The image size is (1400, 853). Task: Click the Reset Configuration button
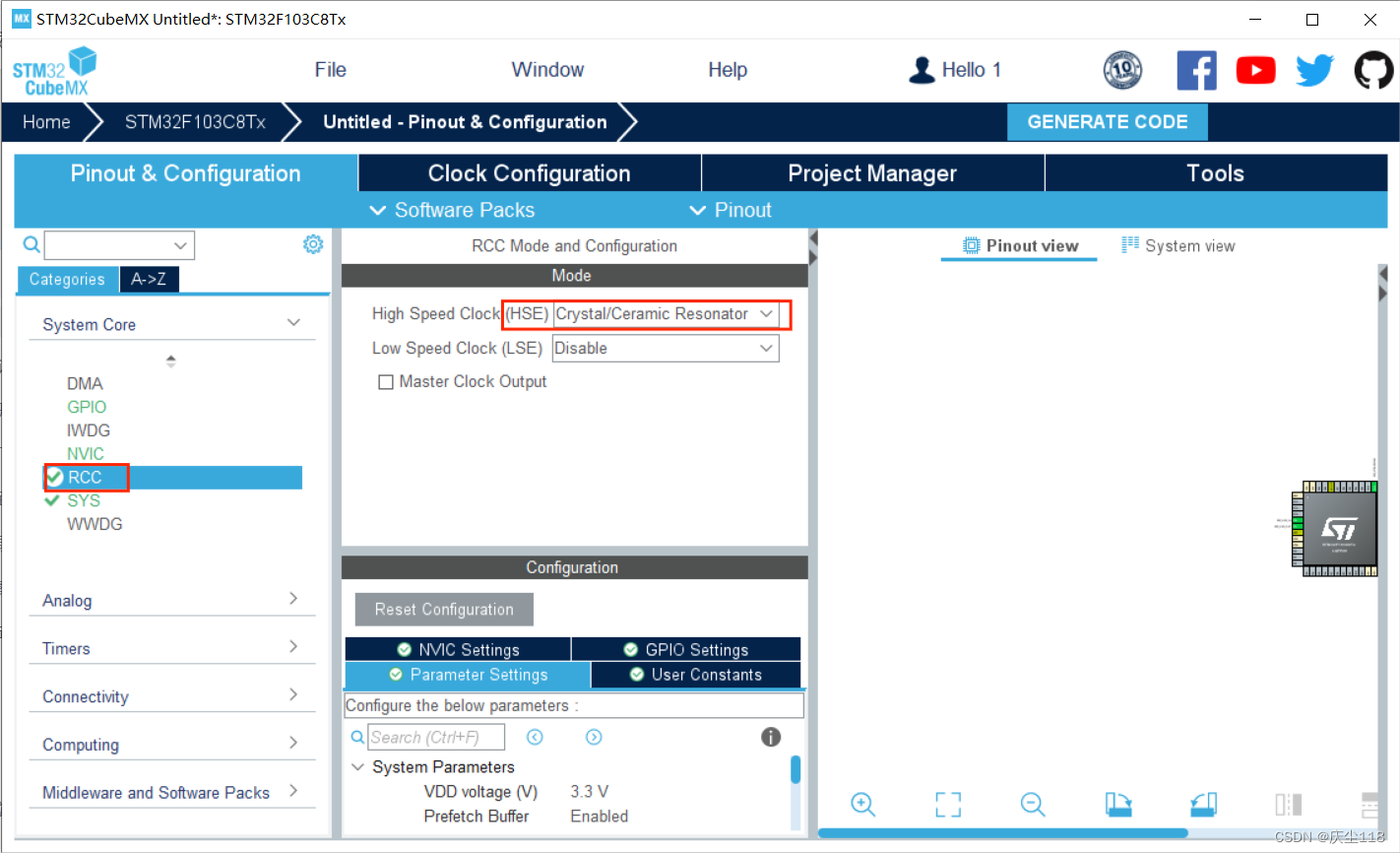(444, 610)
